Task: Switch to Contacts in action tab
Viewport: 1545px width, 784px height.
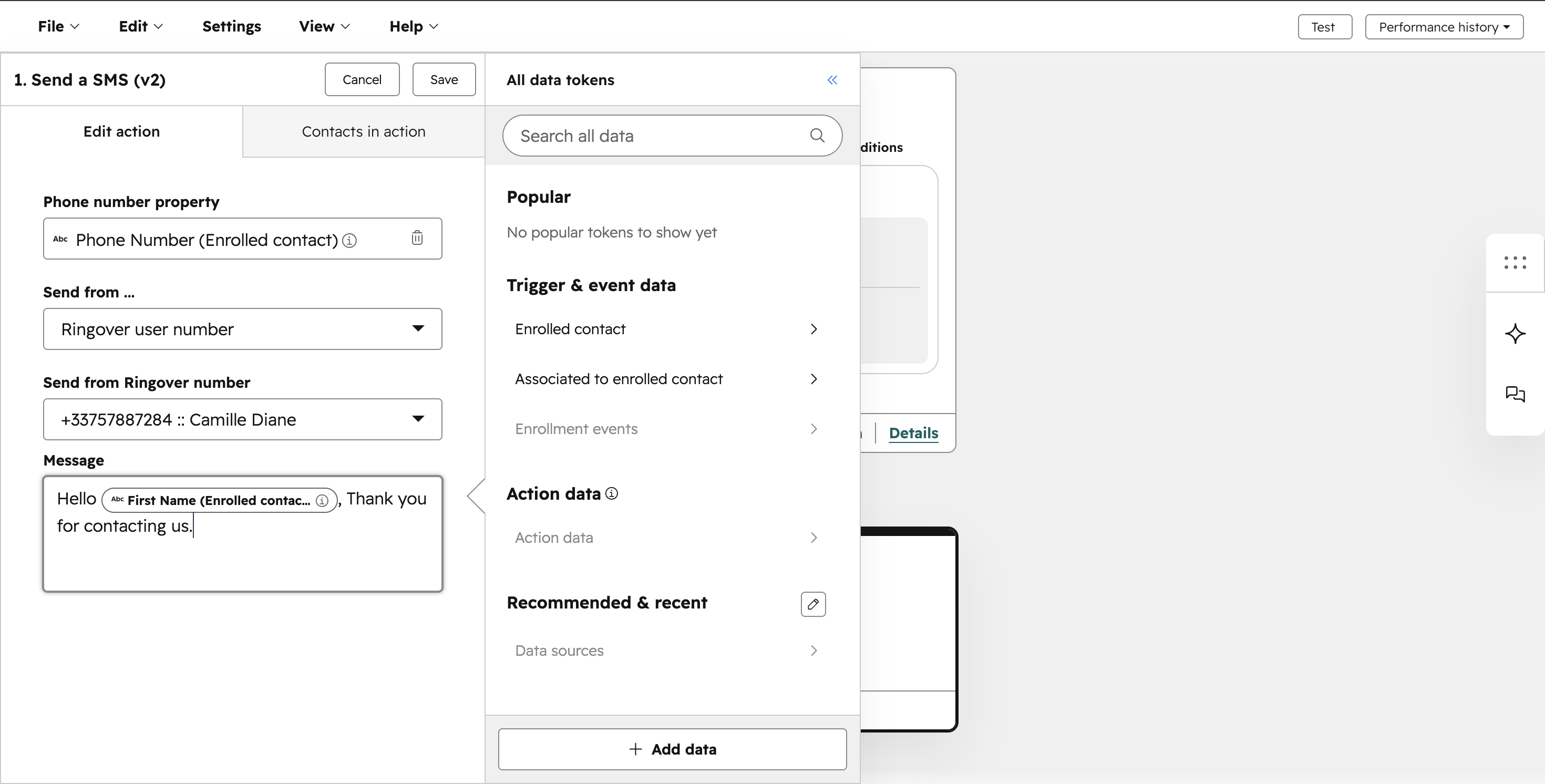Action: 364,131
